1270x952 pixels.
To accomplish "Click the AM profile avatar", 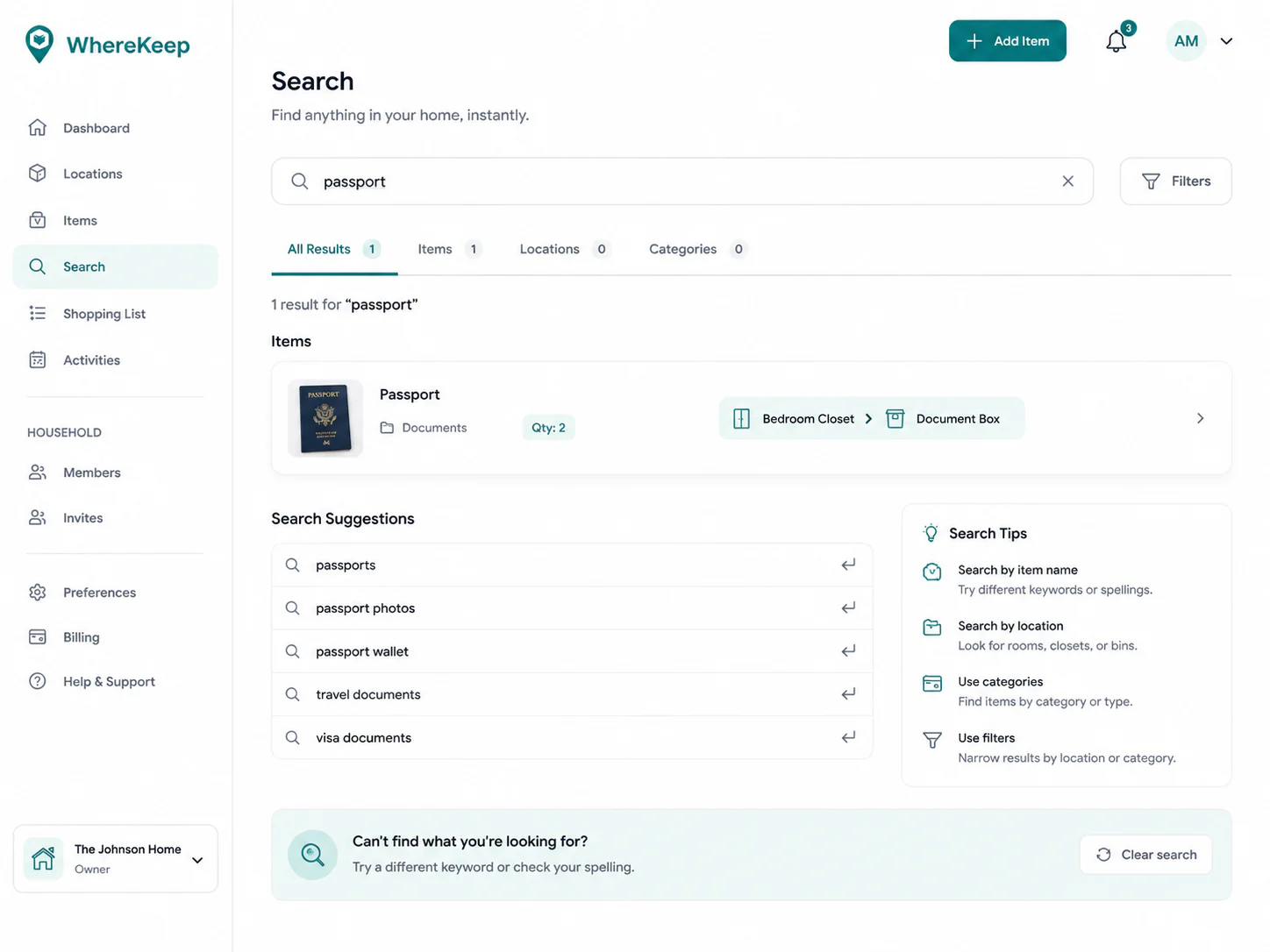I will click(1187, 41).
